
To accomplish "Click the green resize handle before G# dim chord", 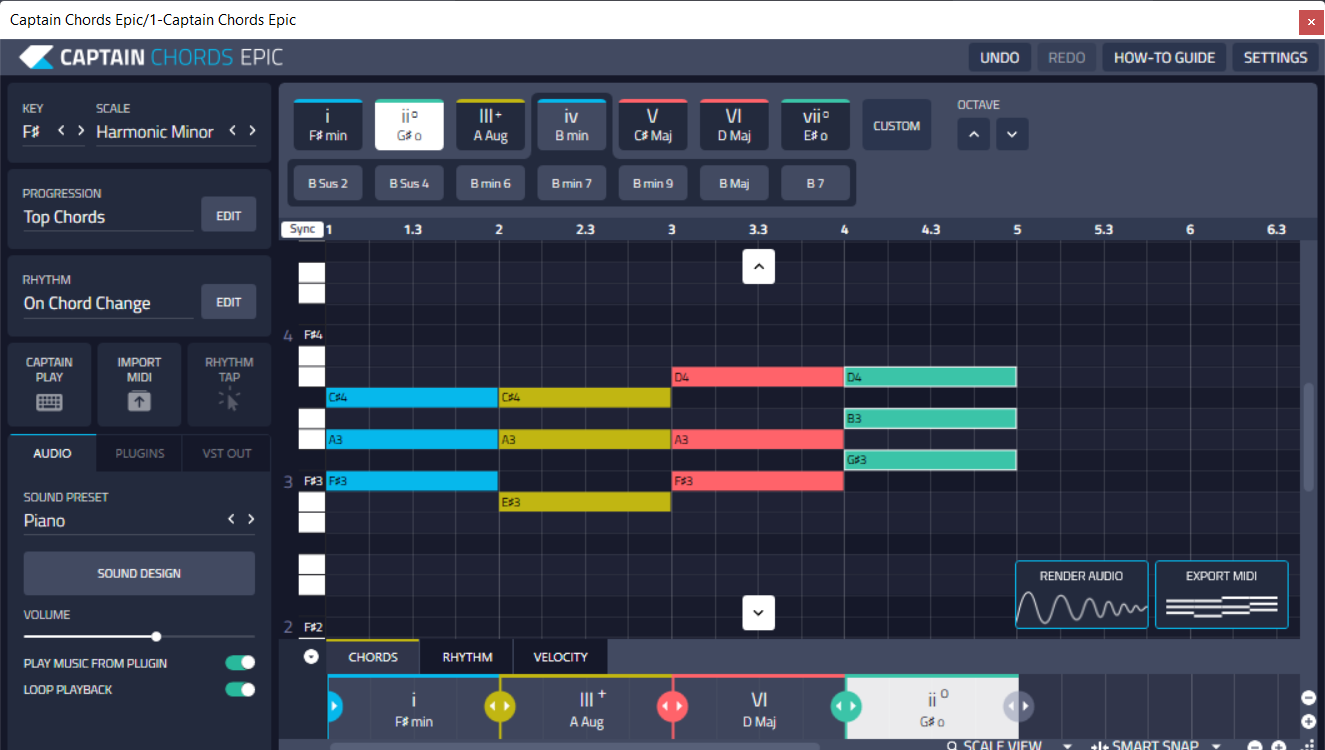I will pos(846,706).
